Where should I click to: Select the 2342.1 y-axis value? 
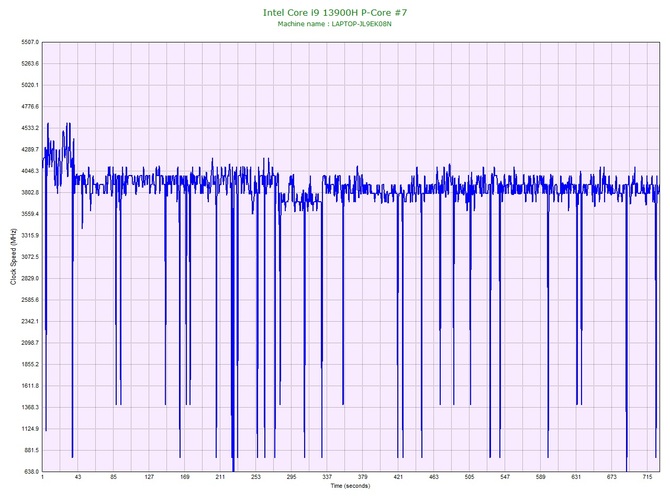30,321
